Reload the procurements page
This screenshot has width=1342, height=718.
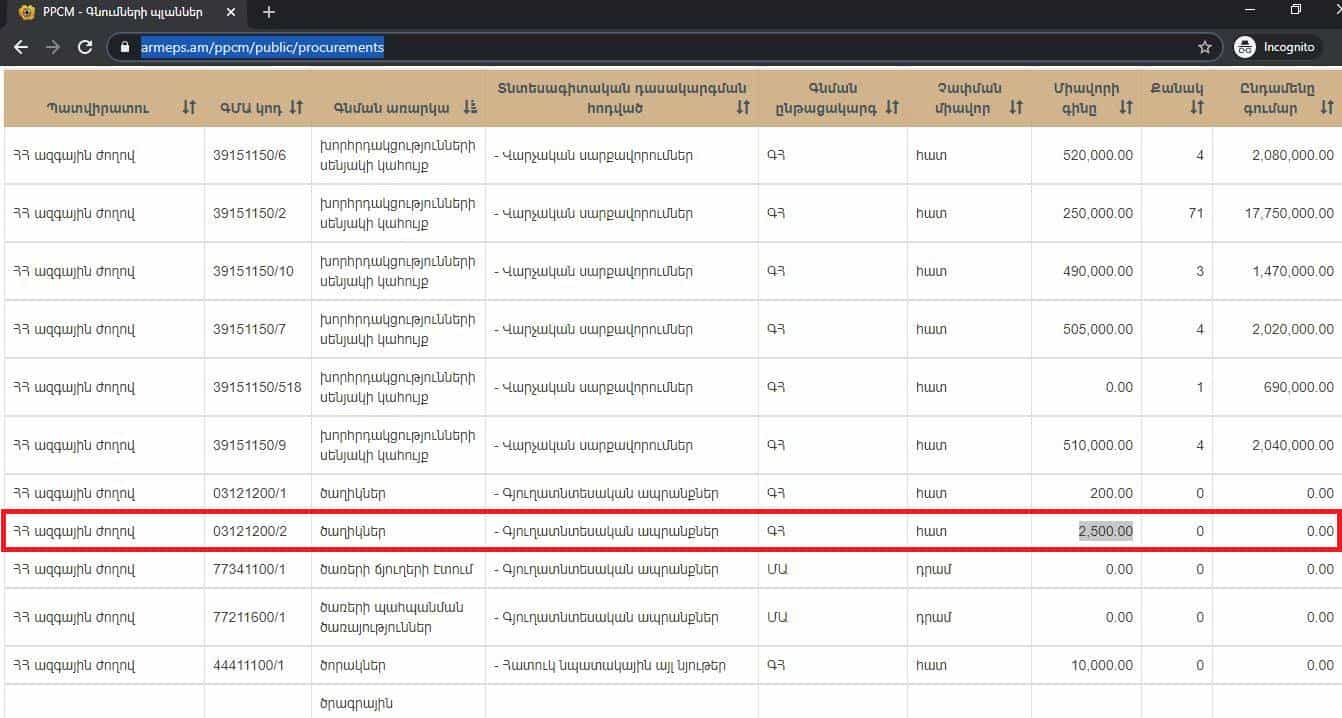85,47
